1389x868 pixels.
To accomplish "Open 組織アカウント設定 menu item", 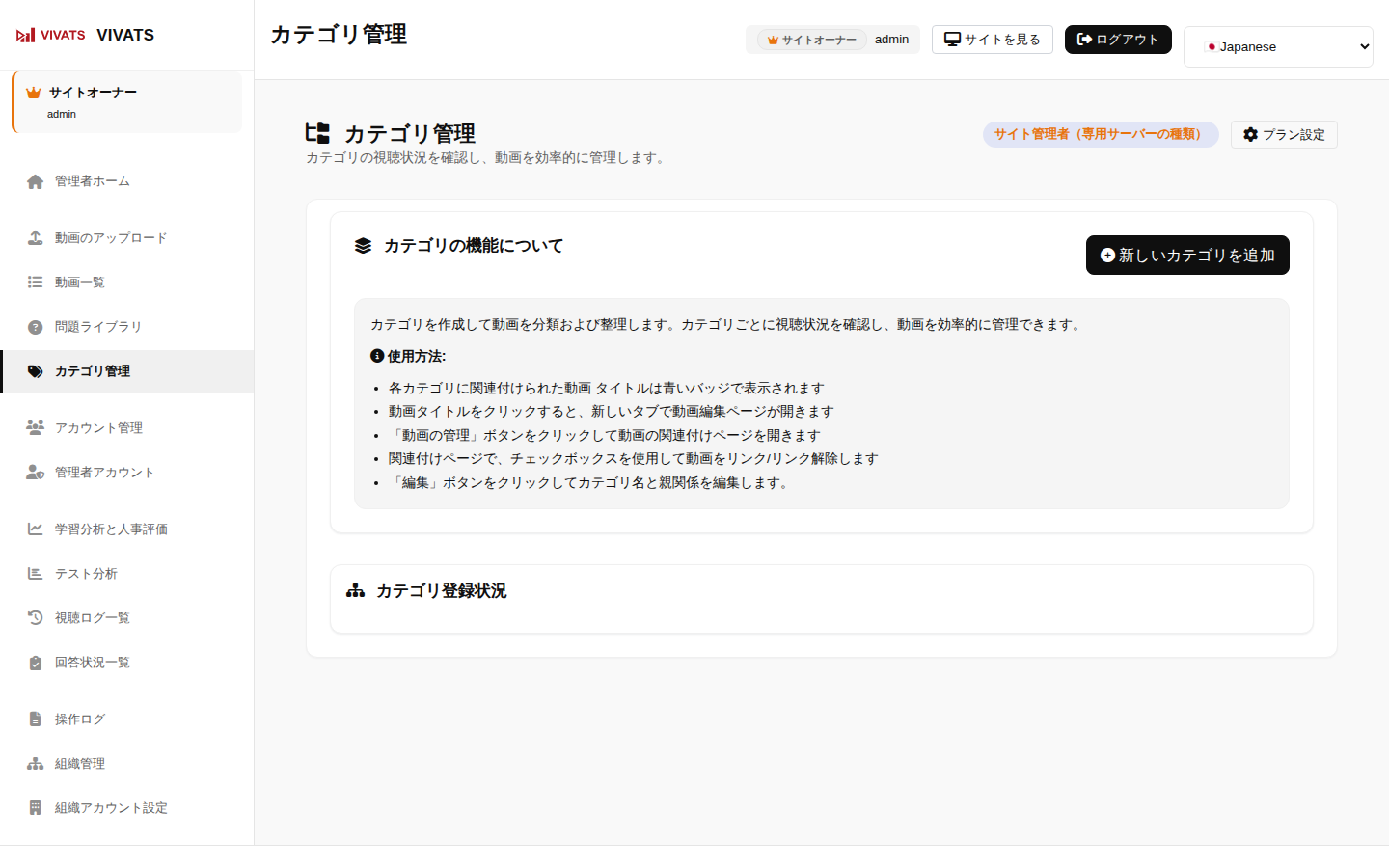I will click(x=127, y=808).
